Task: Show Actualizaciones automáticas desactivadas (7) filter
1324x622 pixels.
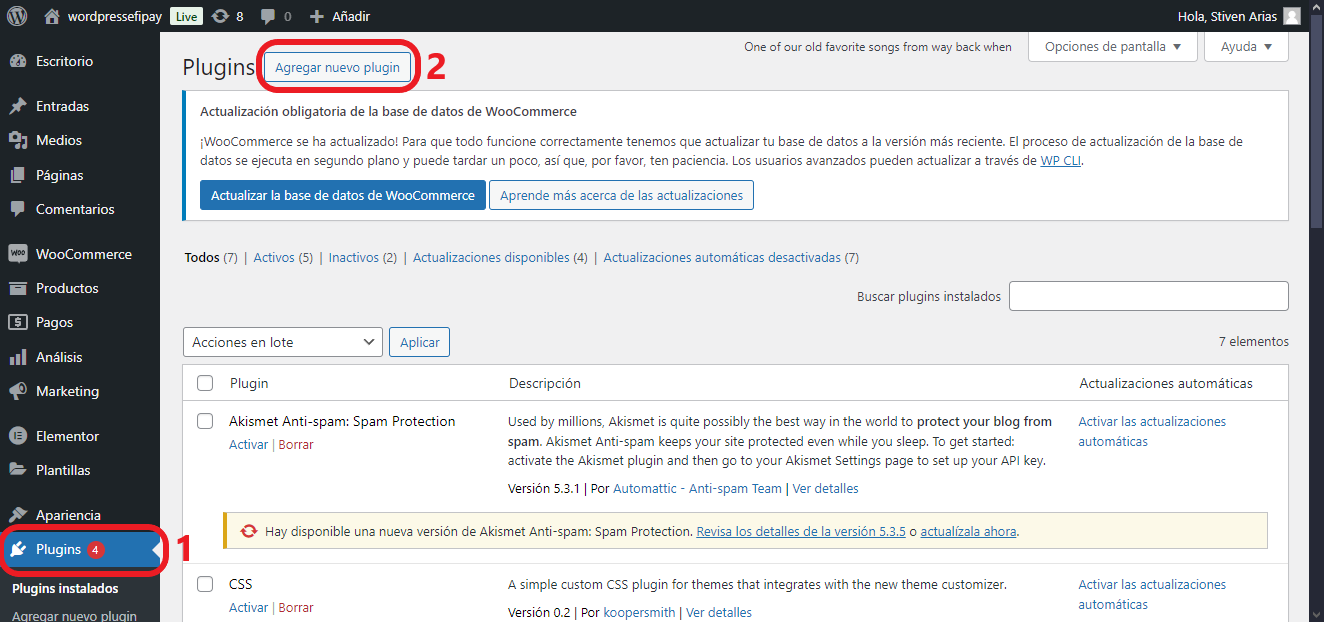Action: point(731,257)
